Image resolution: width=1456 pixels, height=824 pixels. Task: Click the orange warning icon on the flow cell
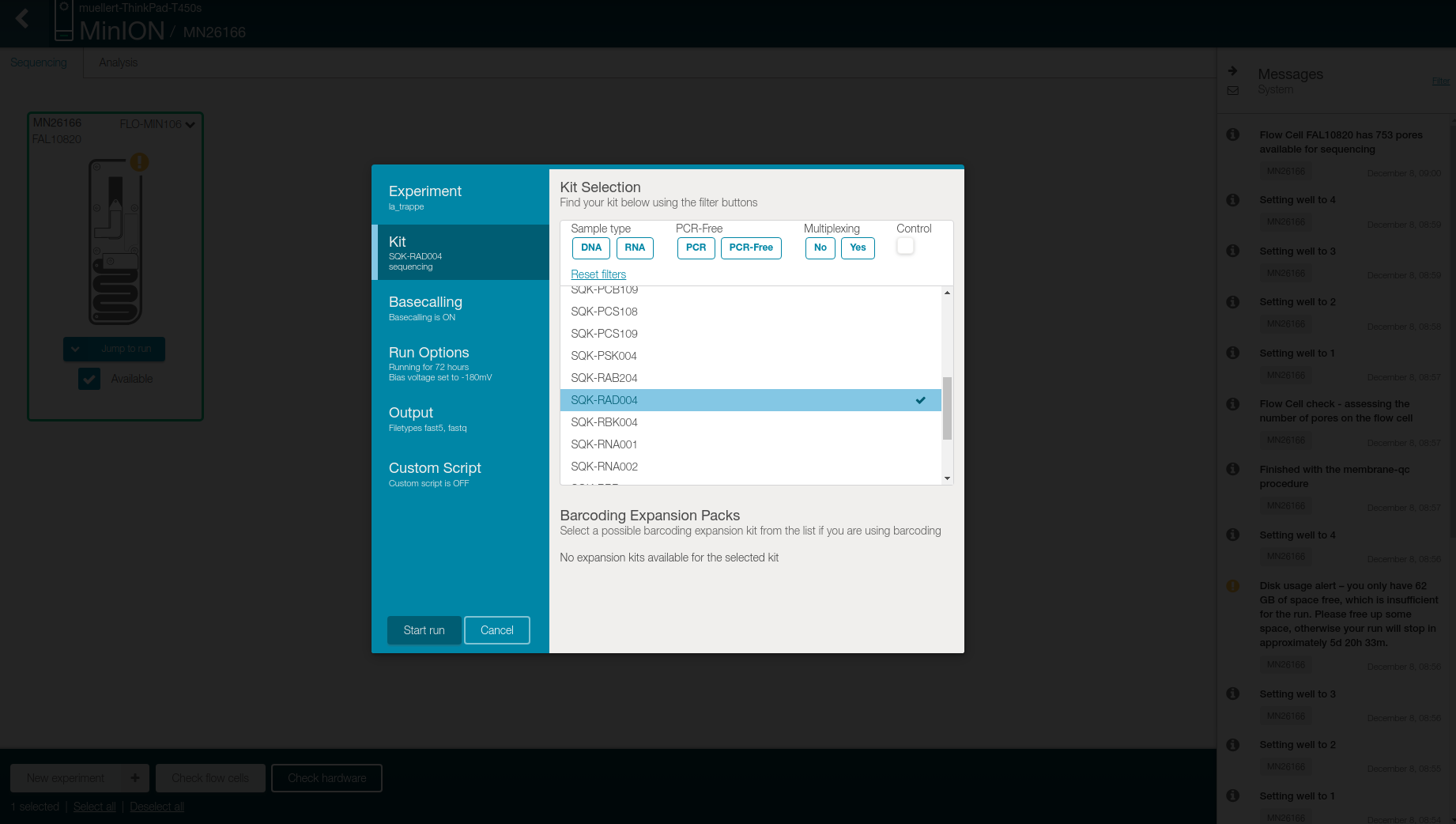tap(140, 162)
